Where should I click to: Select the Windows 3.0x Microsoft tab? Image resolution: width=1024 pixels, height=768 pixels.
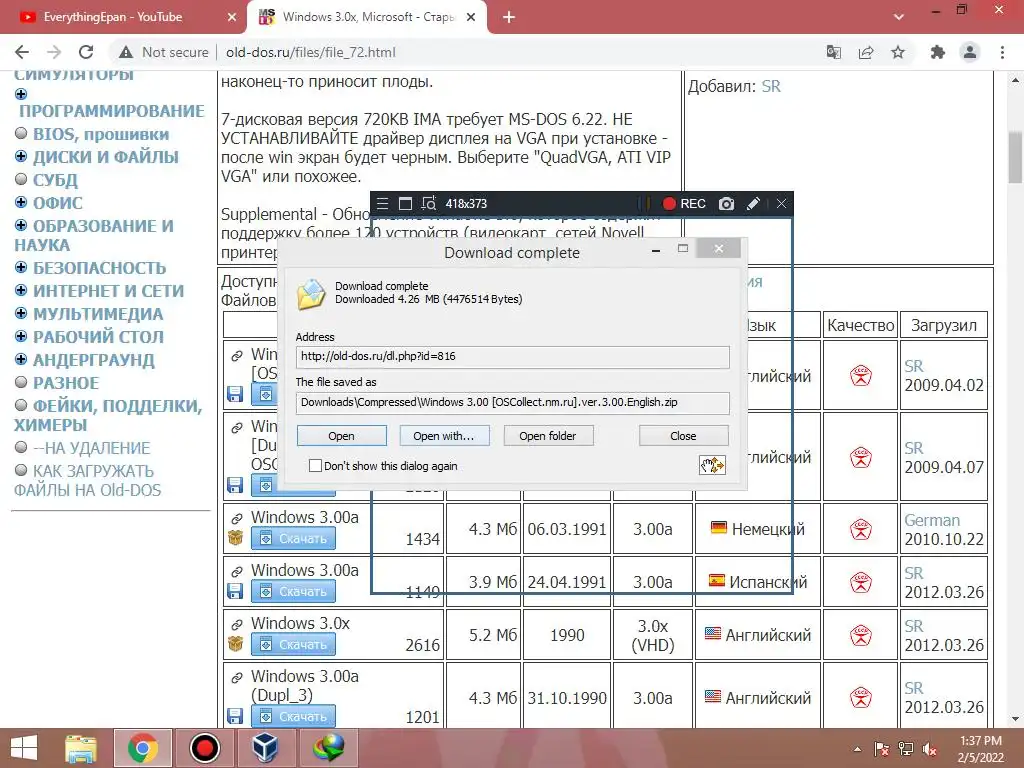[367, 17]
